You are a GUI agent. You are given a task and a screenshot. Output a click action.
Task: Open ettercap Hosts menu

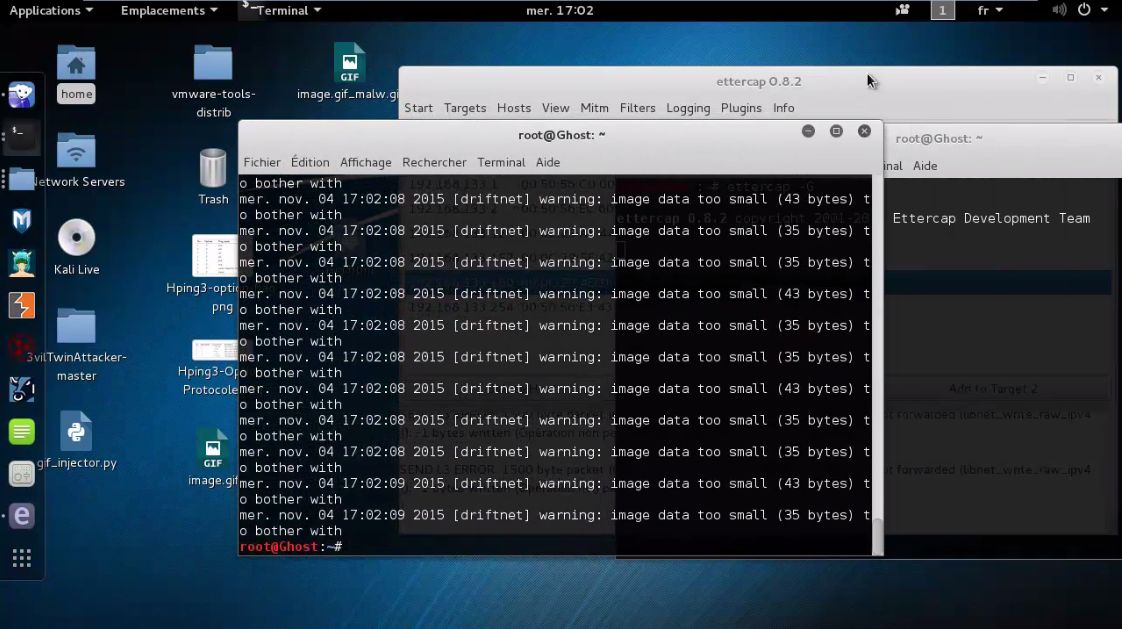(x=514, y=108)
